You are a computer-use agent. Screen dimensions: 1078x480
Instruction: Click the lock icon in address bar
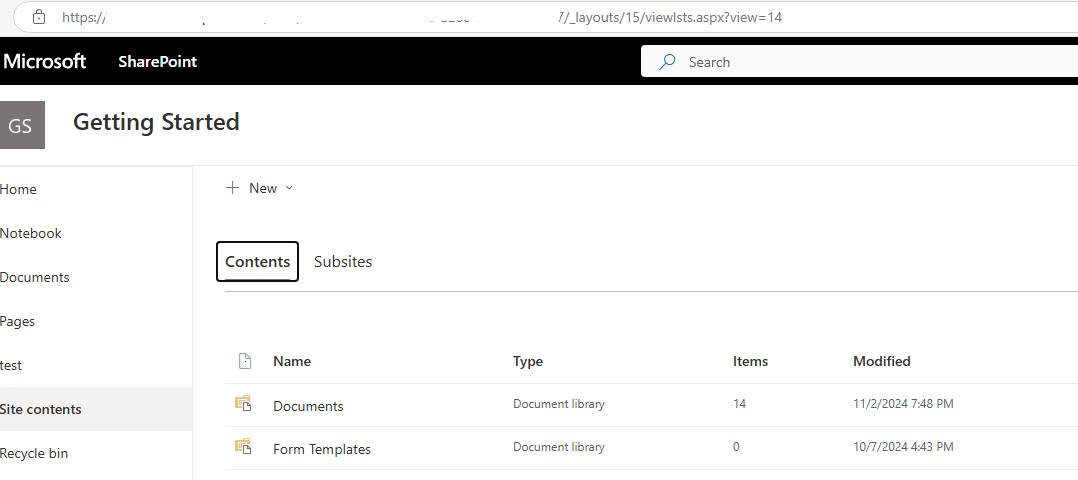(40, 17)
